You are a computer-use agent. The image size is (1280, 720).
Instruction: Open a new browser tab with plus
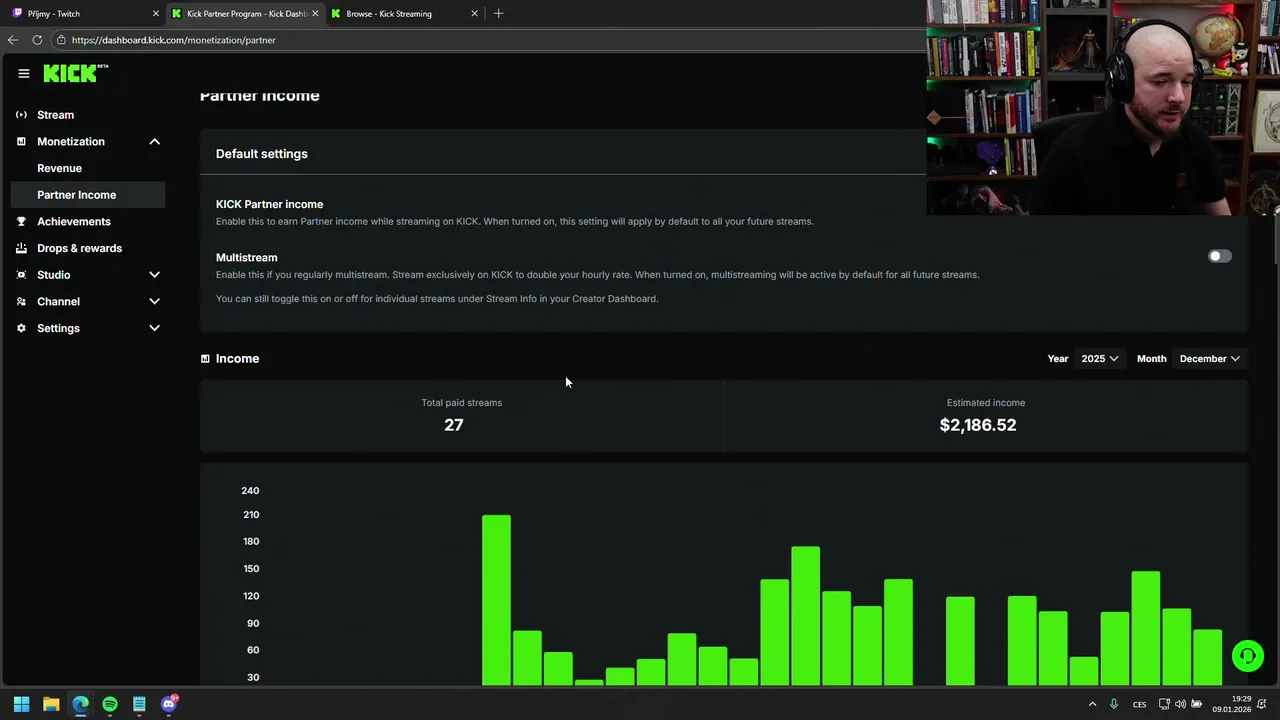(498, 14)
